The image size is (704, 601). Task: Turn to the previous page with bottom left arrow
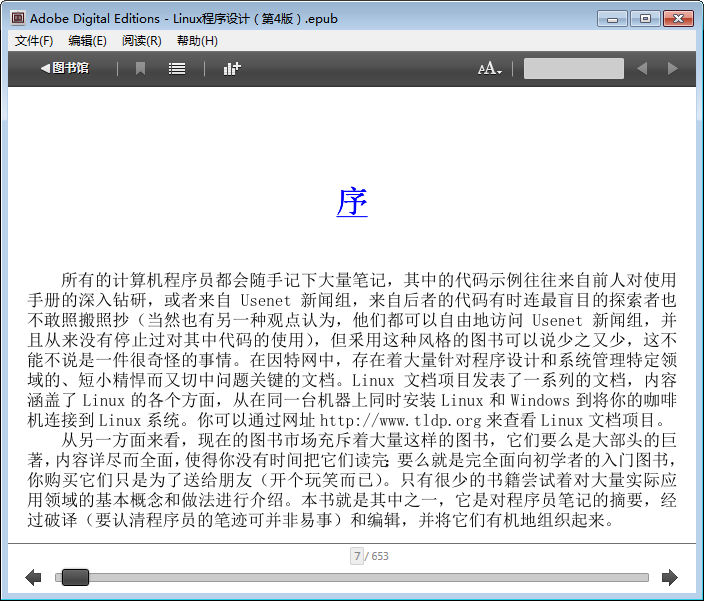click(x=33, y=577)
